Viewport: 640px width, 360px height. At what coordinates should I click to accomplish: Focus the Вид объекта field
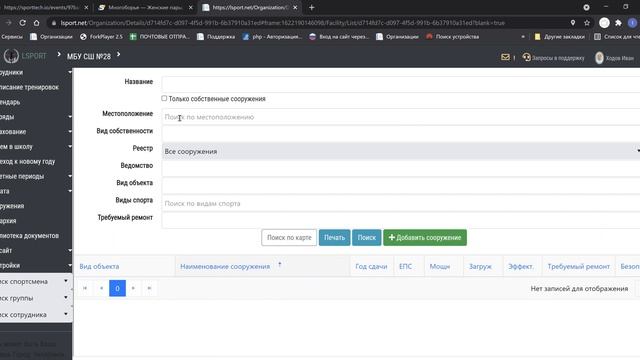401,186
